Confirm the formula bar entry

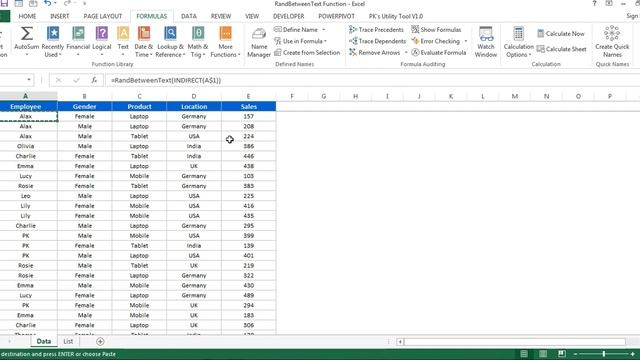click(76, 80)
